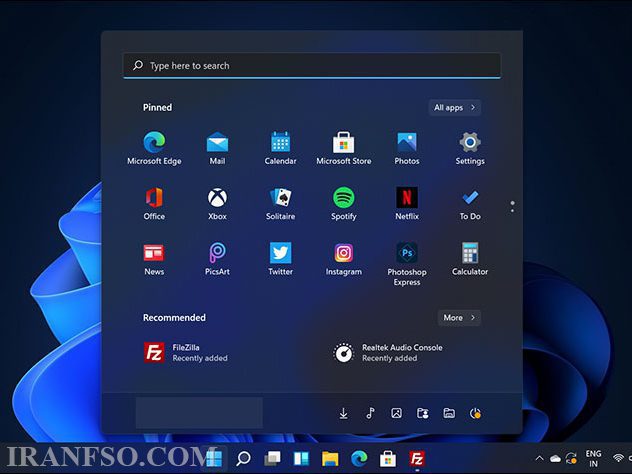Launch Instagram
Screen dimensions: 632x474
click(x=343, y=259)
